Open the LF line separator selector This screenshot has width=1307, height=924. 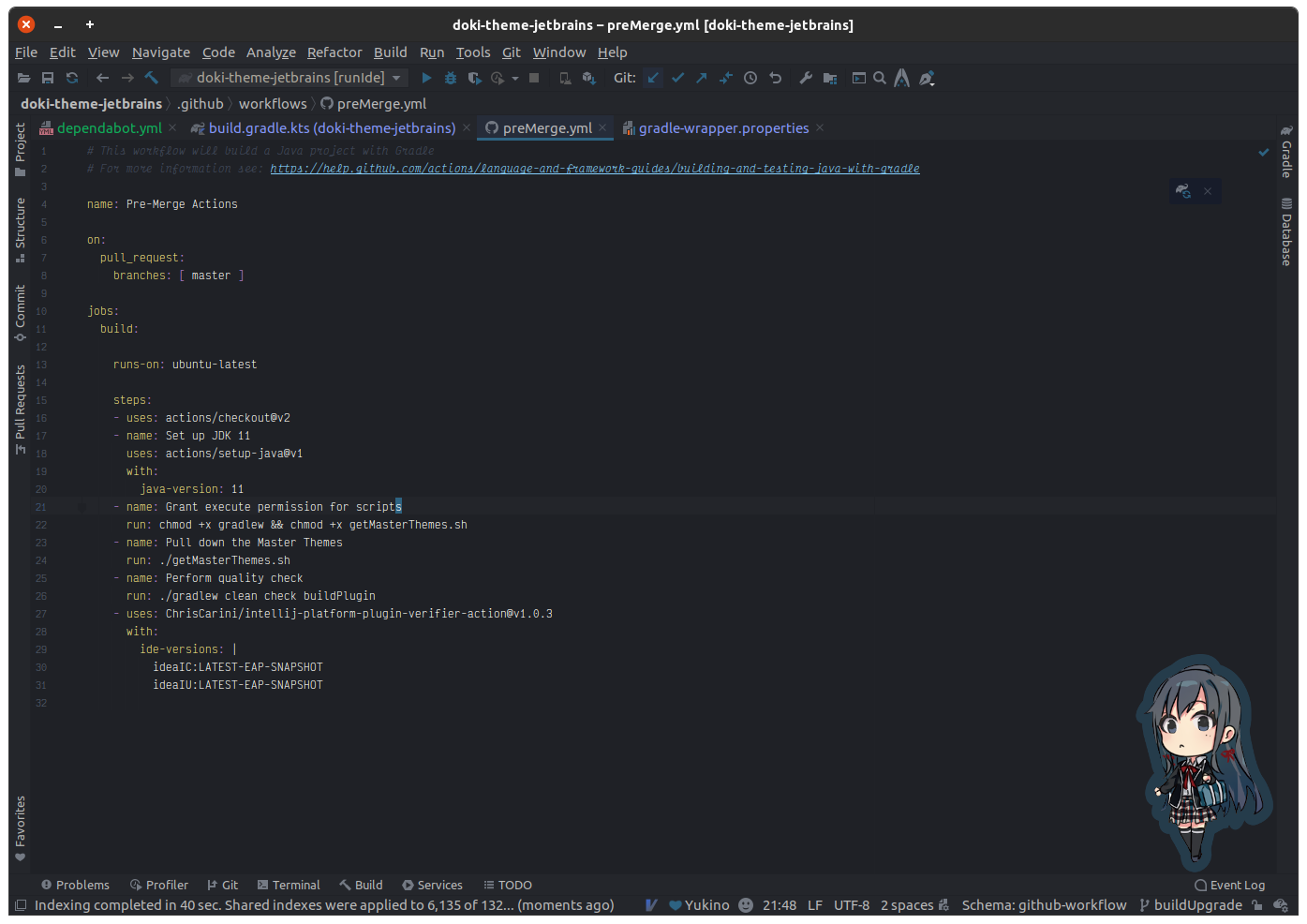click(815, 905)
